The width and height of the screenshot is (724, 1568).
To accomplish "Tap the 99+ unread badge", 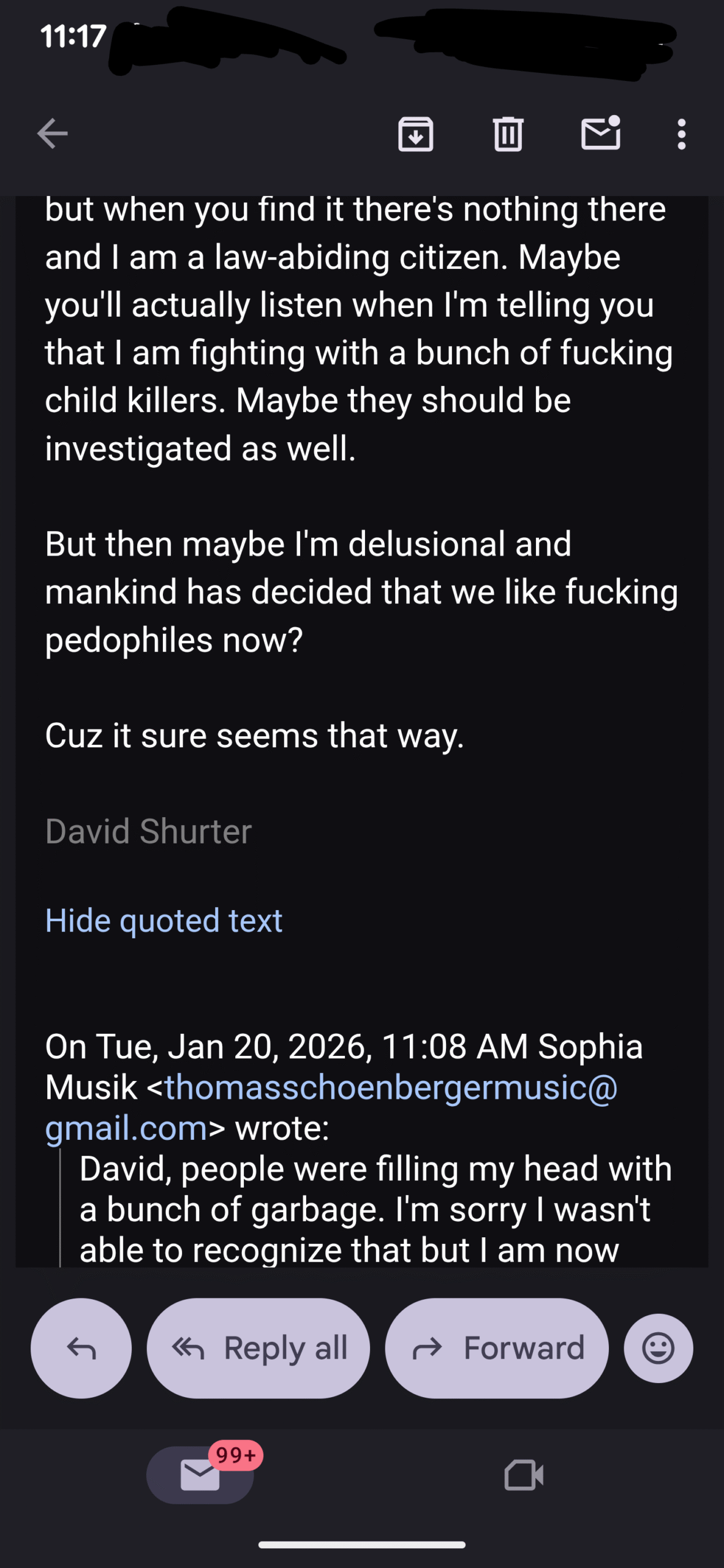I will [236, 1455].
